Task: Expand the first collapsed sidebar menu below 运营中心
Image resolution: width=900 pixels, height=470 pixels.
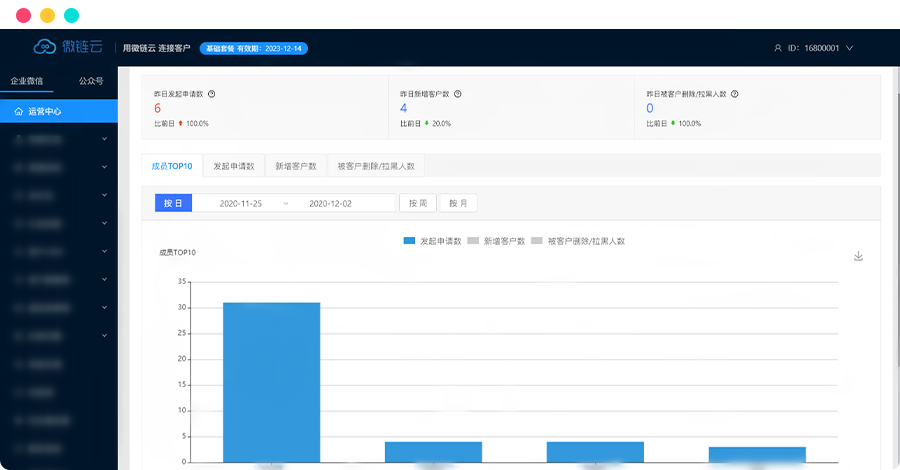Action: coord(58,140)
